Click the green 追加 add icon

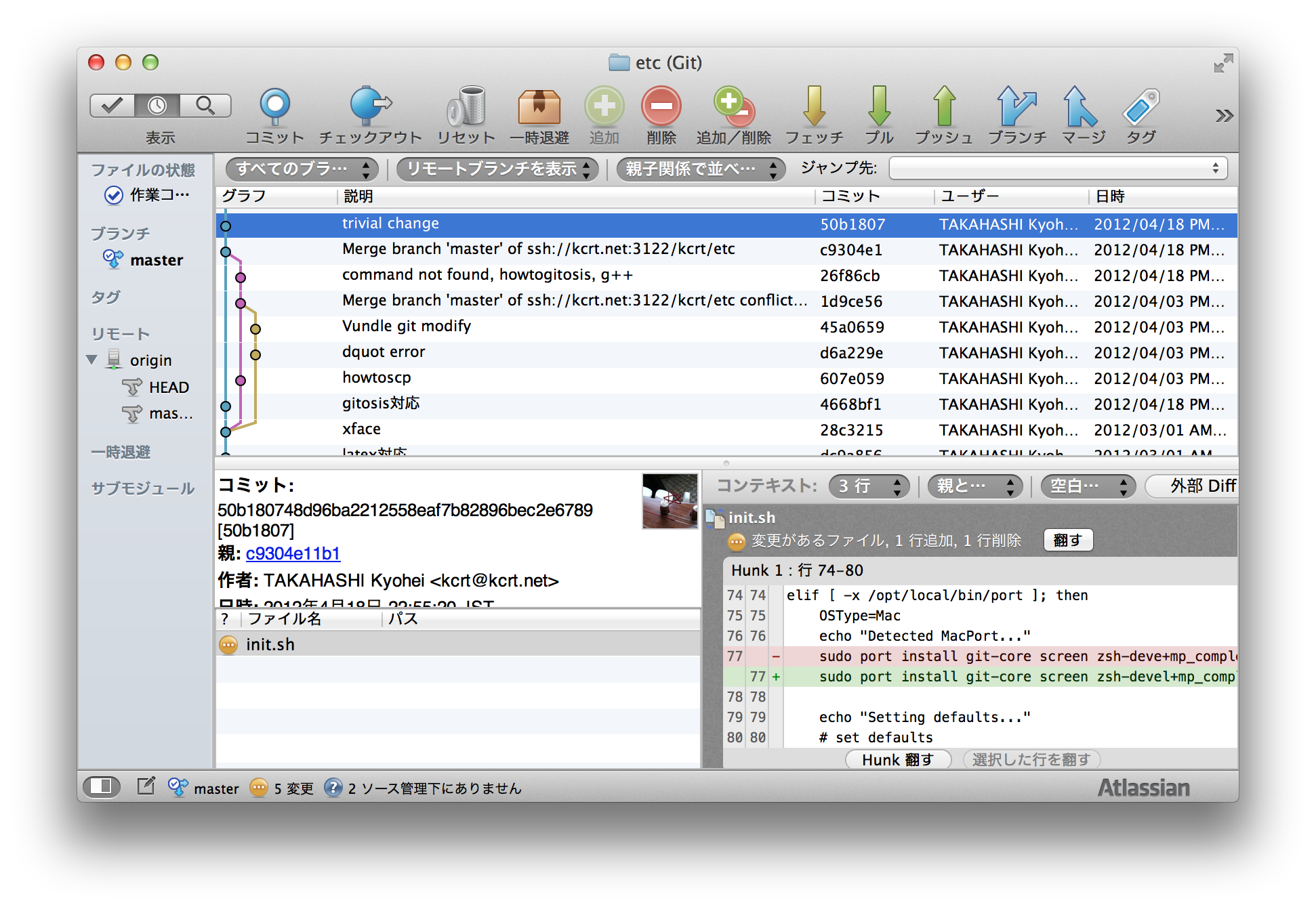click(x=604, y=106)
